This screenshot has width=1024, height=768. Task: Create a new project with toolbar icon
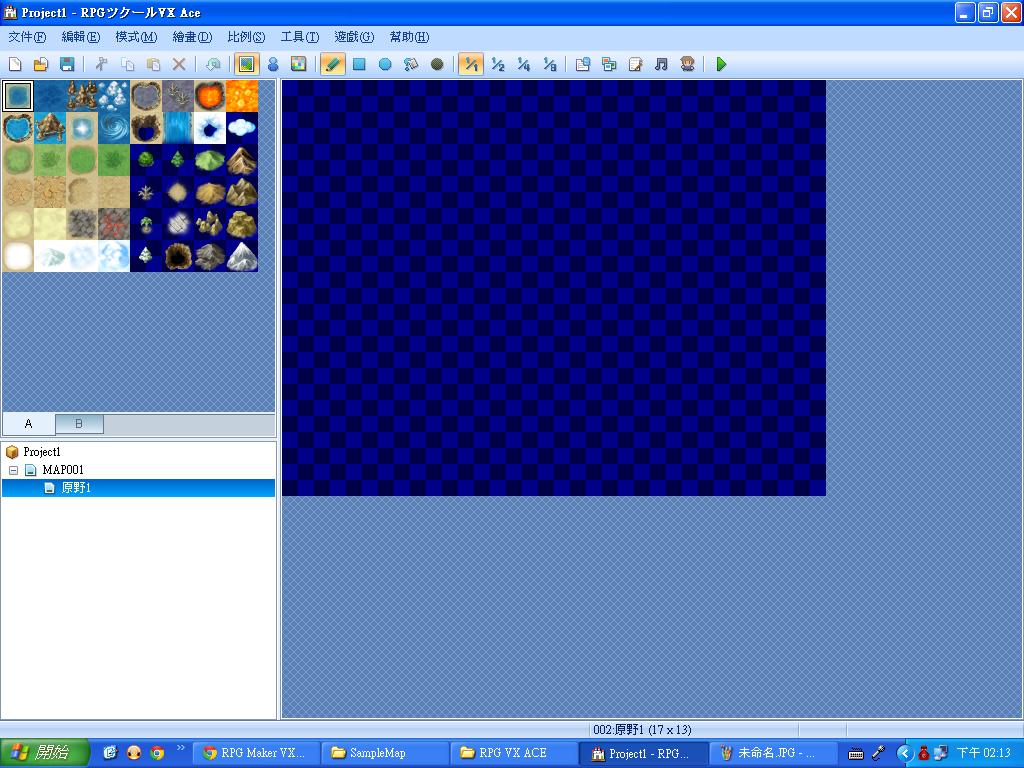pyautogui.click(x=15, y=64)
